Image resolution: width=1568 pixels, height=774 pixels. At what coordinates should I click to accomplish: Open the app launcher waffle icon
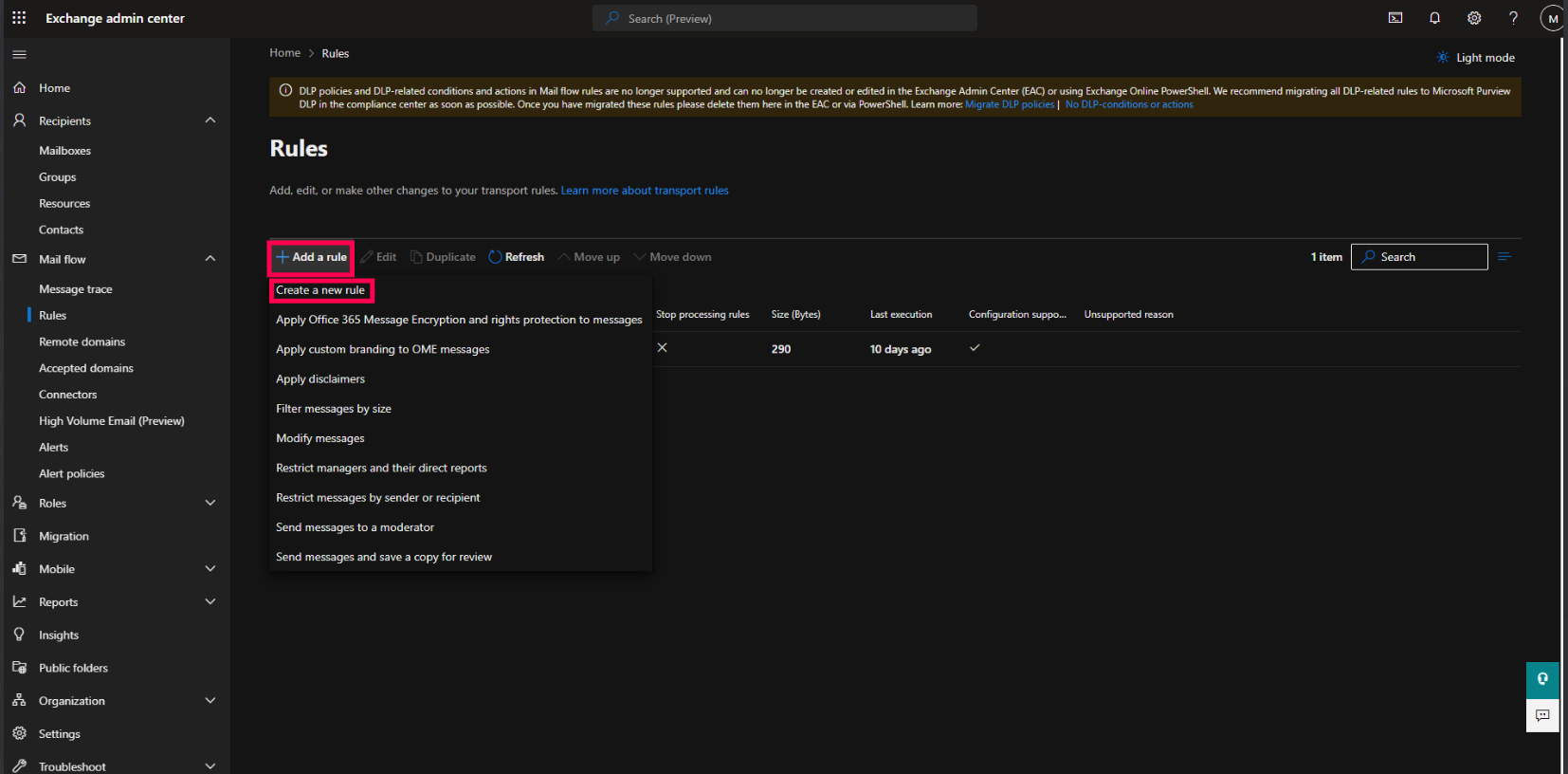coord(19,18)
